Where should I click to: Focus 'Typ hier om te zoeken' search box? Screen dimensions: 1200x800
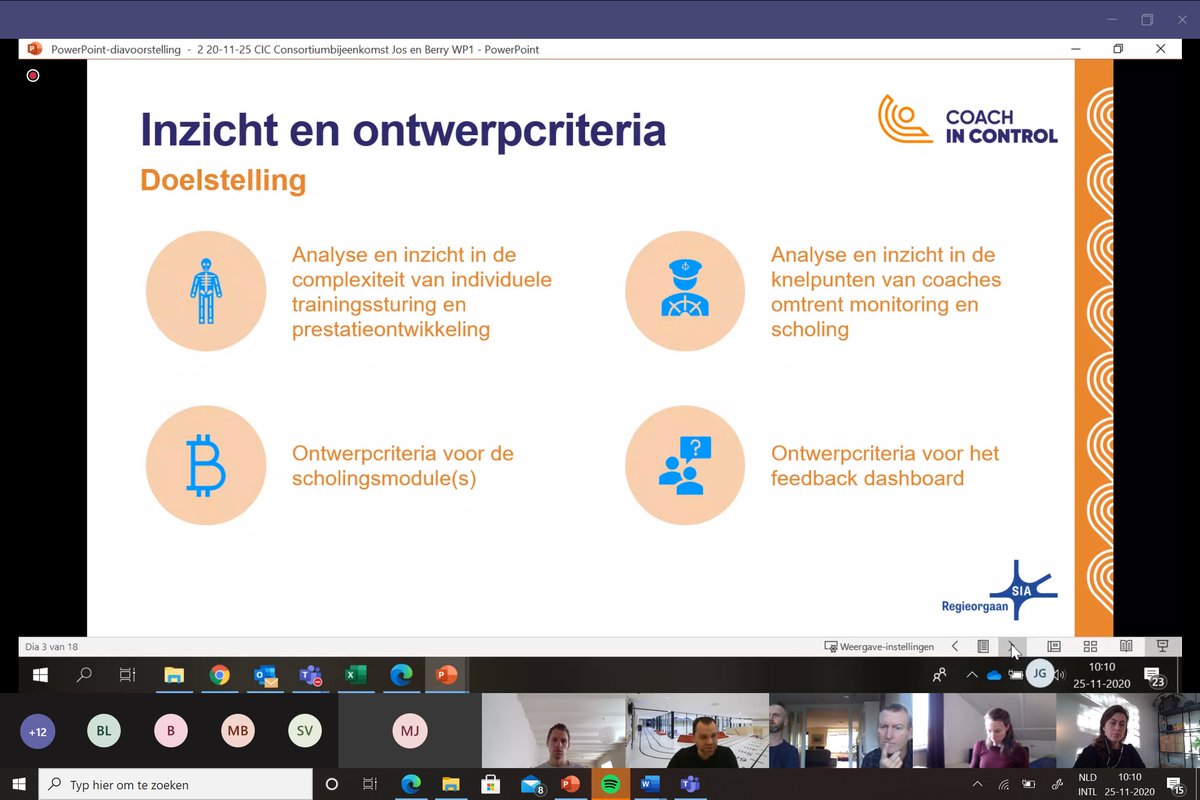pyautogui.click(x=176, y=784)
